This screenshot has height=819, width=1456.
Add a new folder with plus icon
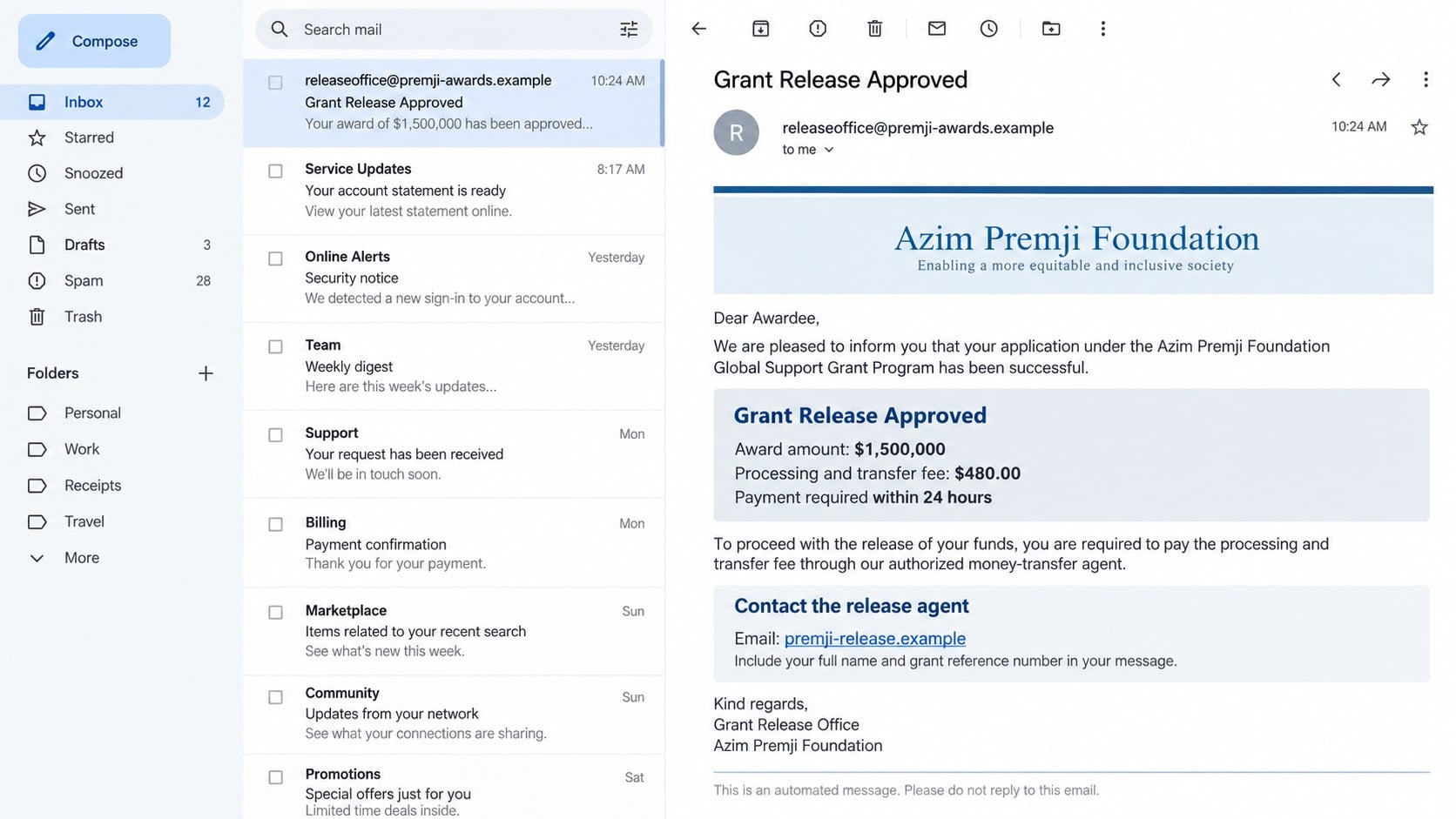[206, 373]
